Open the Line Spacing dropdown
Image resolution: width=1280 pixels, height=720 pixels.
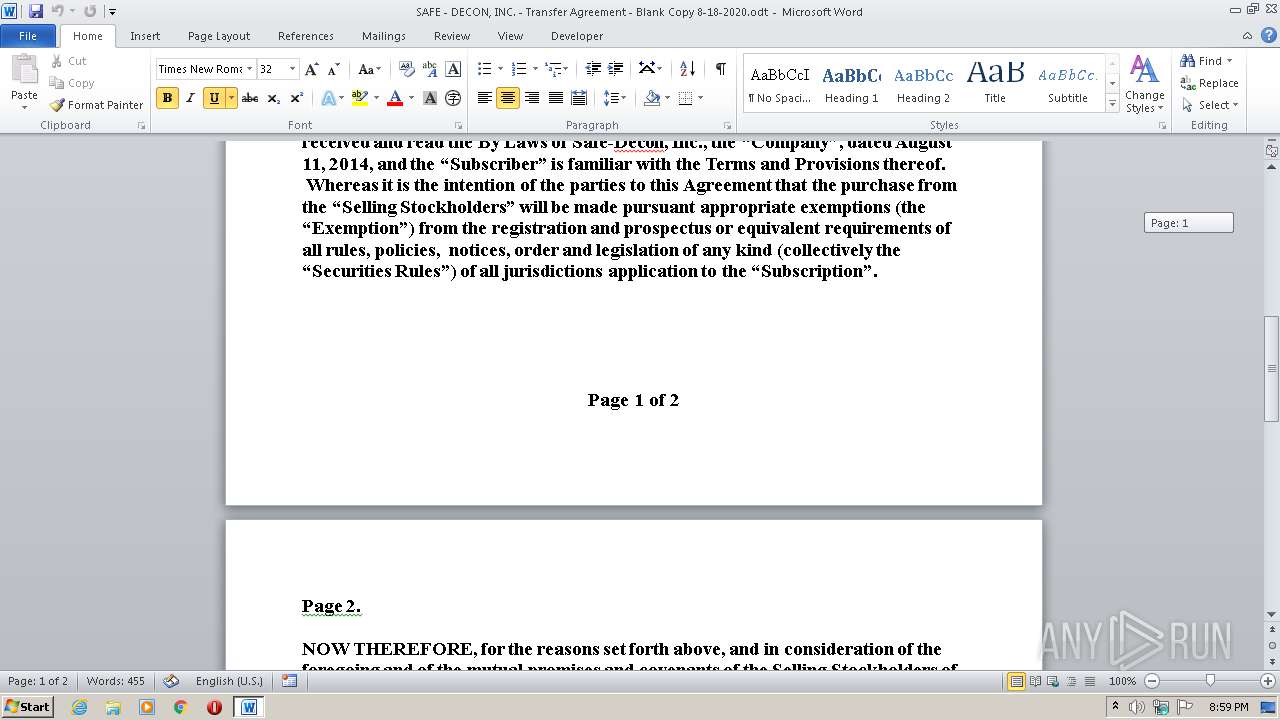pyautogui.click(x=615, y=98)
